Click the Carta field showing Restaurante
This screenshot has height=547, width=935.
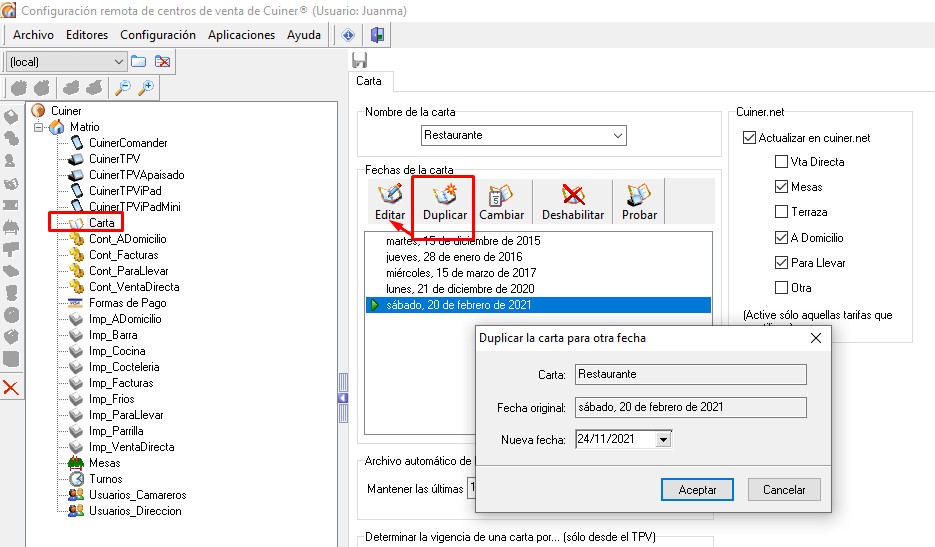coord(691,375)
